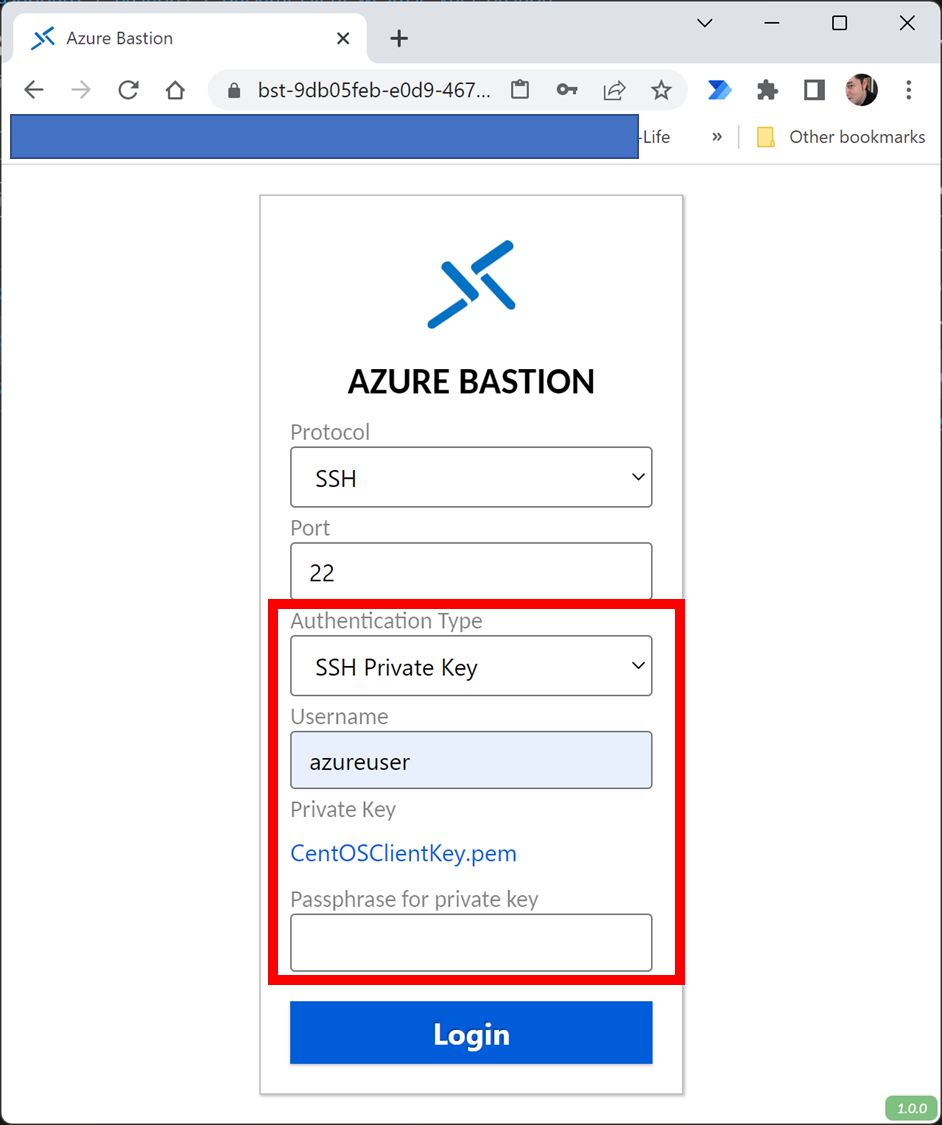View site info via the lock icon

(234, 90)
